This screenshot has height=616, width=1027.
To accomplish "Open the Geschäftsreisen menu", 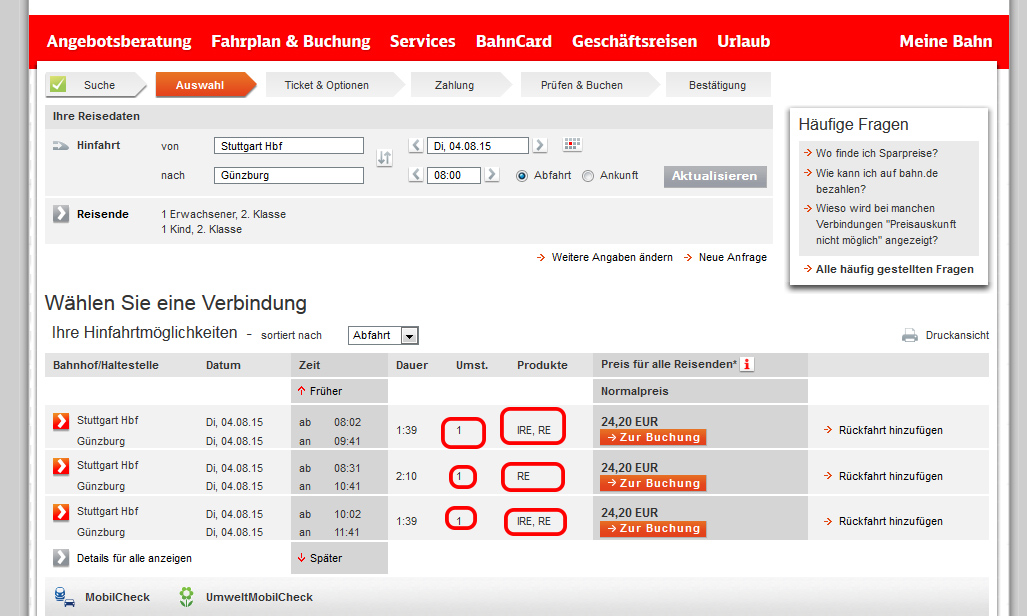I will click(x=635, y=41).
